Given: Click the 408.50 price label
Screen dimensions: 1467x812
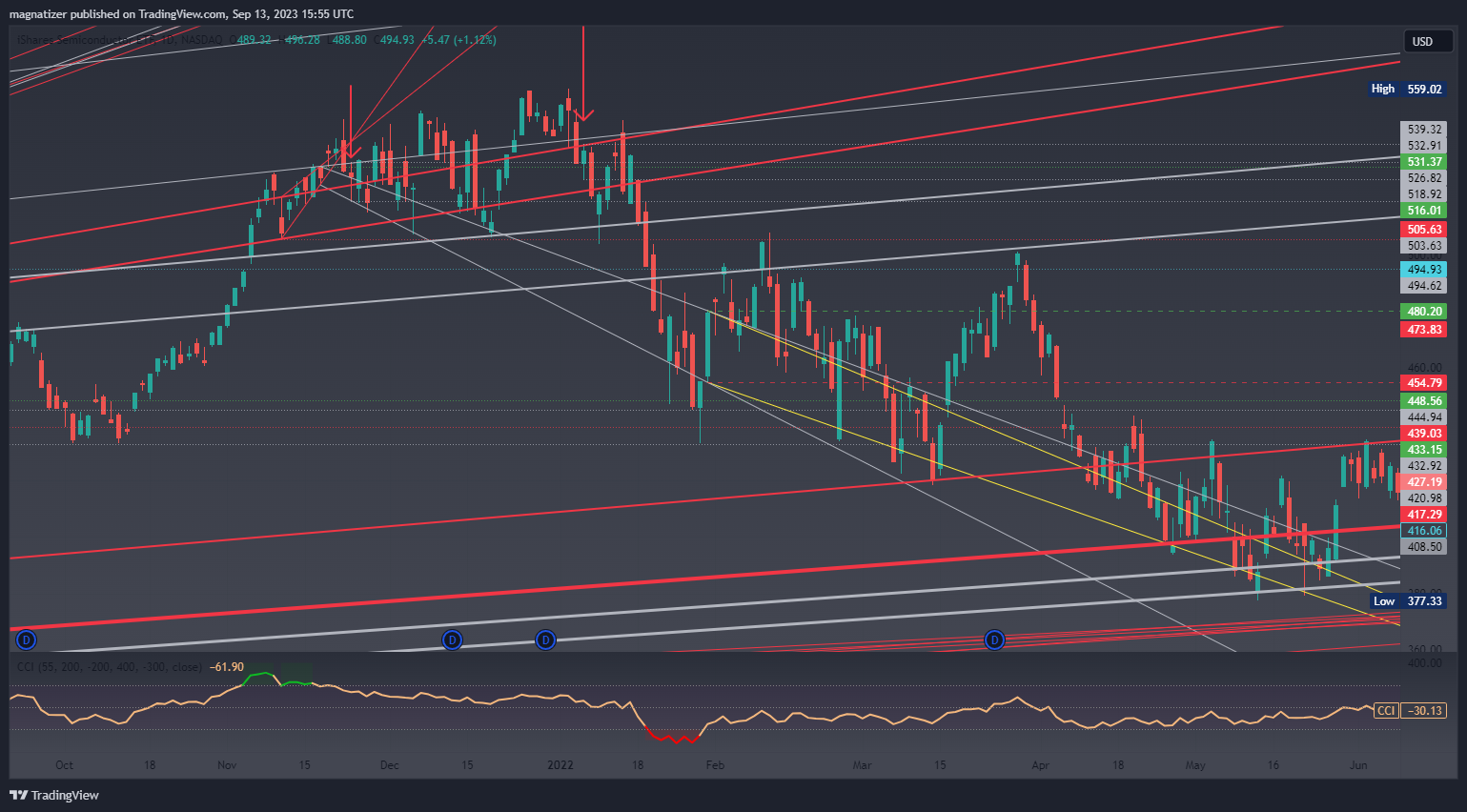Looking at the screenshot, I should click(1424, 547).
